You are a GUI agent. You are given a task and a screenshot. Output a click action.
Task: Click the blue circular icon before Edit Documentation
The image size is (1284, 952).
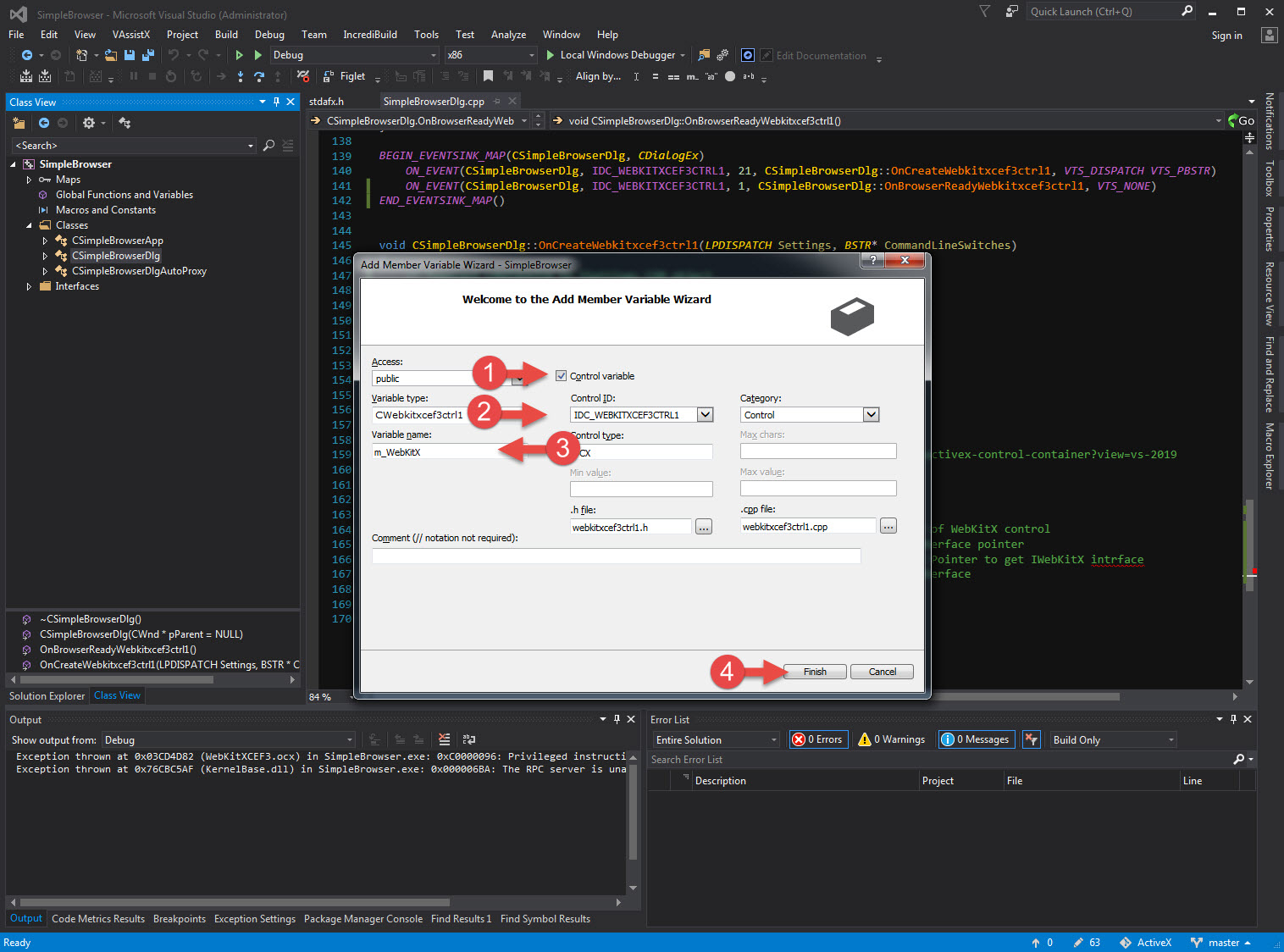(x=748, y=55)
